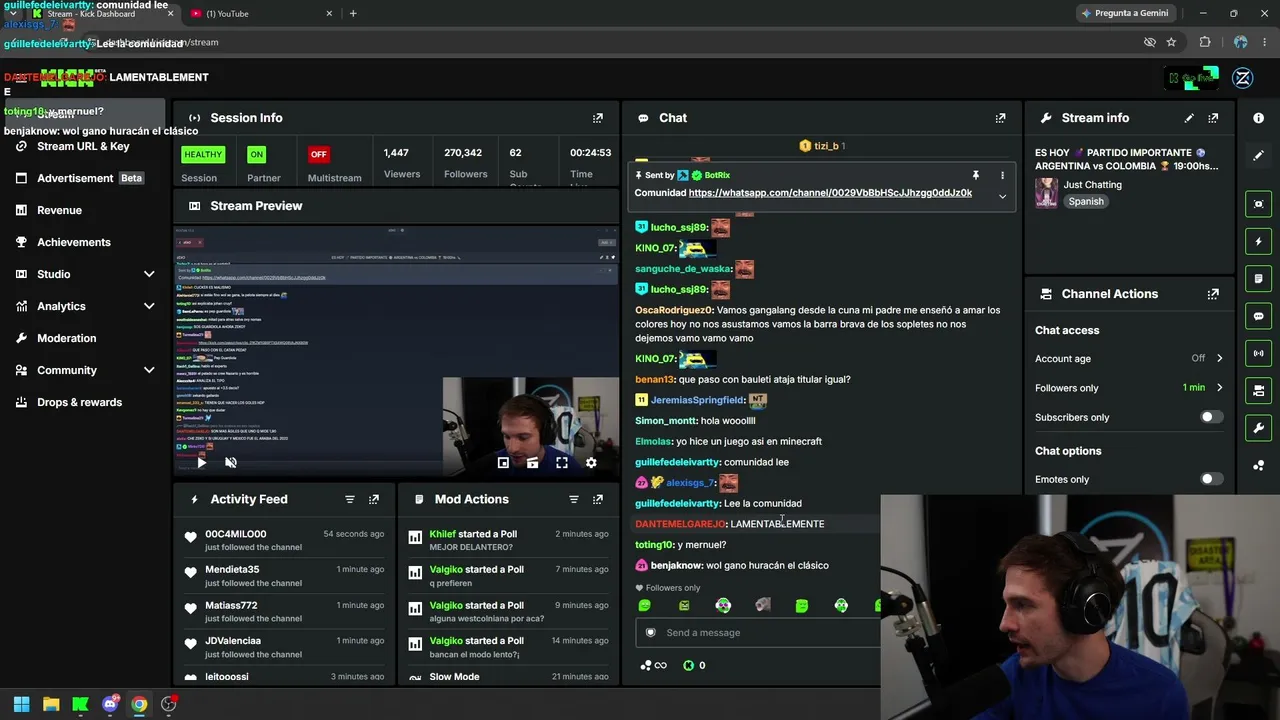
Task: Click Pregunta a Gemini button
Action: tap(1124, 13)
